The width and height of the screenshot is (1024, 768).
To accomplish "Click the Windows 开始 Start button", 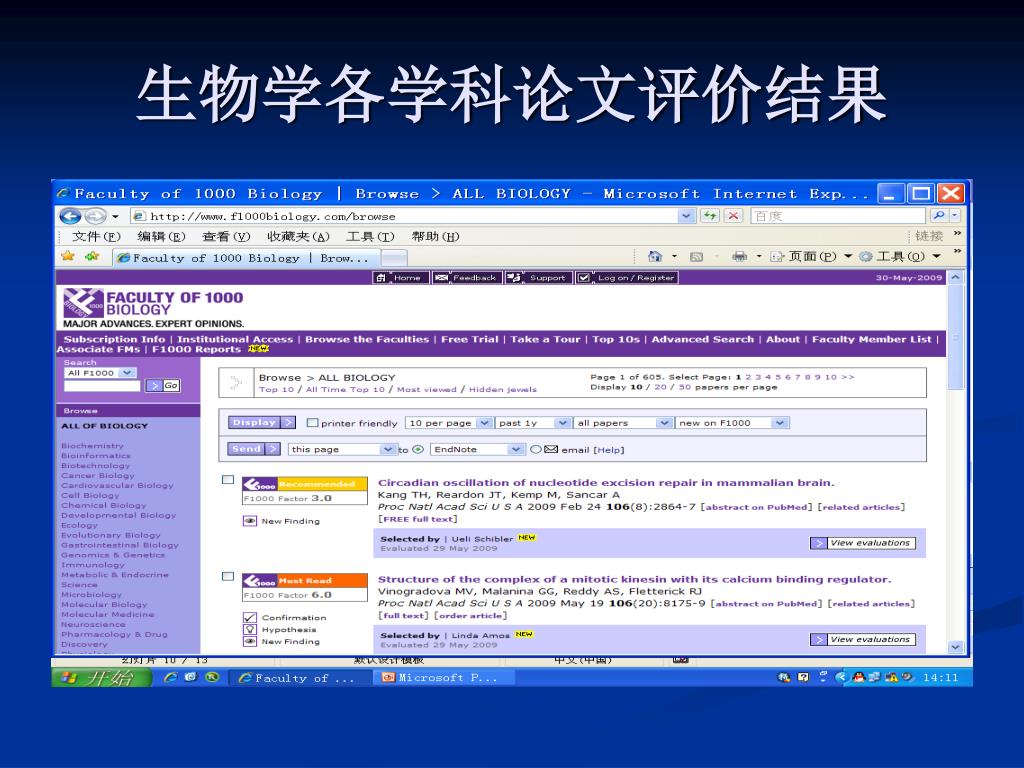I will tap(102, 678).
